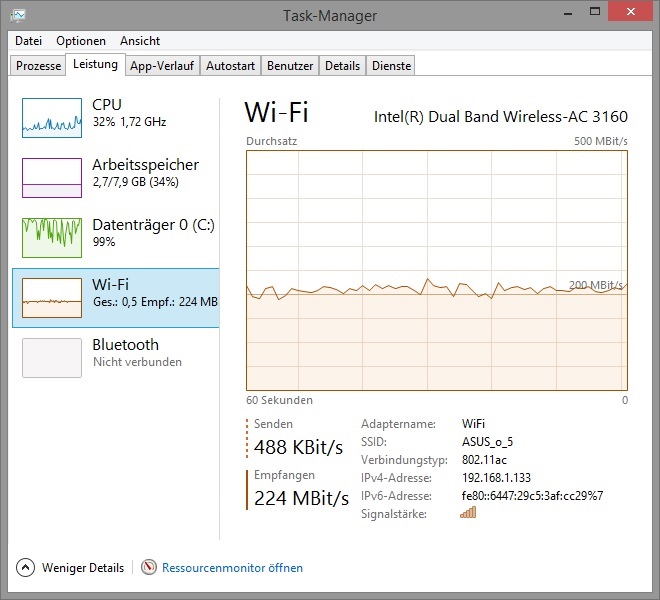Click the Ressourcenmonitor öffnen link
660x600 pixels.
[232, 568]
